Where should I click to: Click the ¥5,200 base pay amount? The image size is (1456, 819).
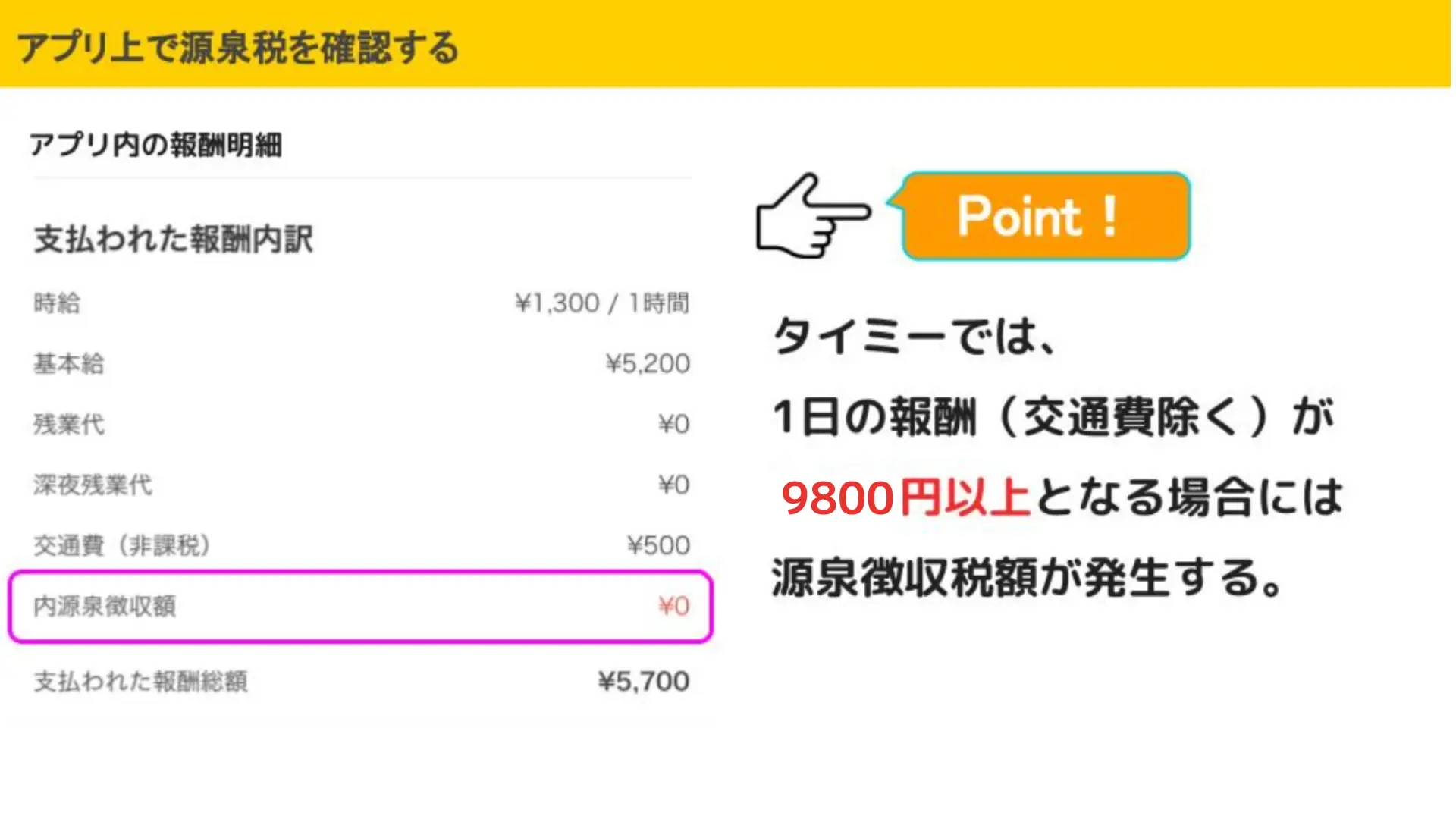648,364
